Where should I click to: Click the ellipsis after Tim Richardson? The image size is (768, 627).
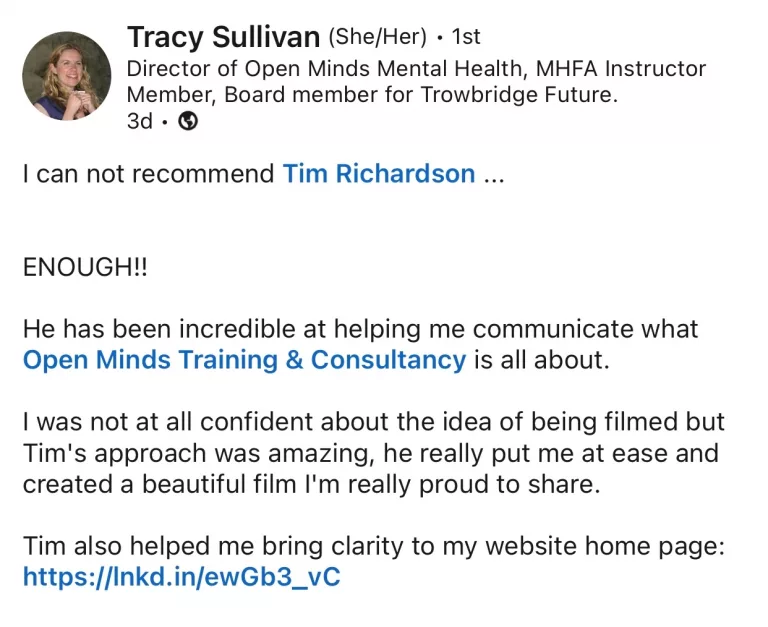coord(494,174)
